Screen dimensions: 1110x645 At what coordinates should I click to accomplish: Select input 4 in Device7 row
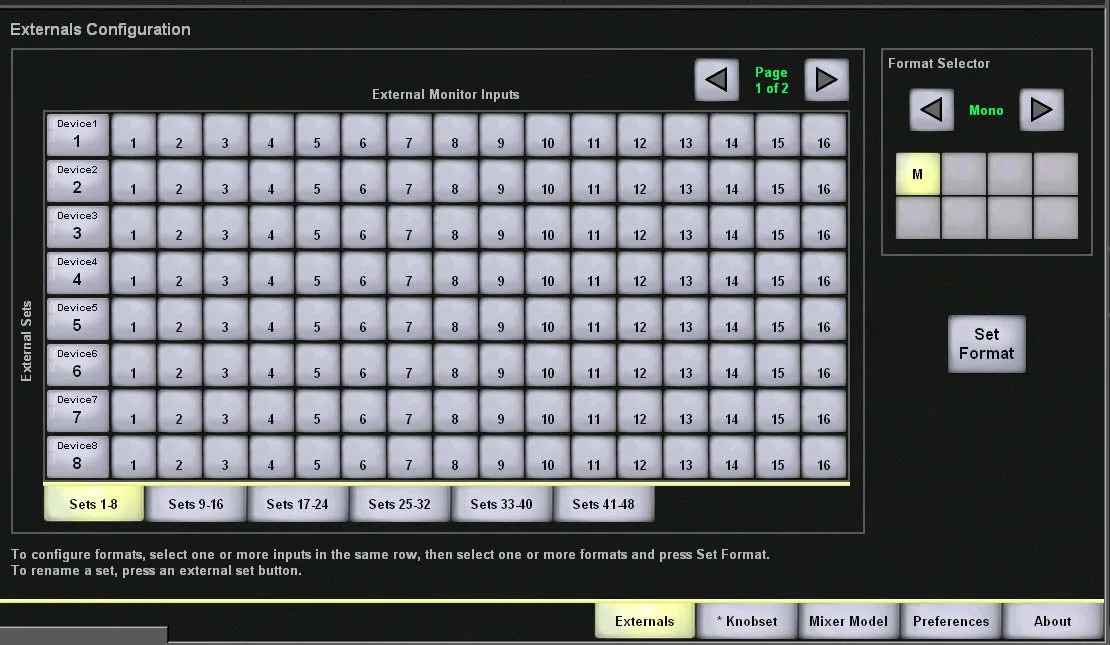click(x=271, y=411)
